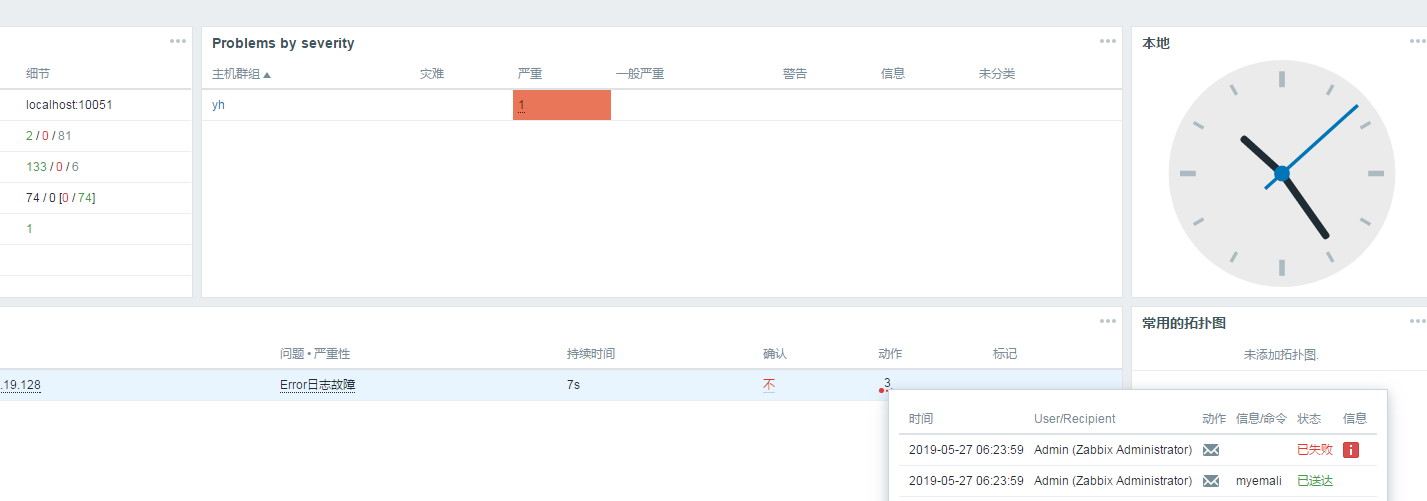Click the 一般严重 column header
This screenshot has height=501, width=1427.
click(x=640, y=74)
